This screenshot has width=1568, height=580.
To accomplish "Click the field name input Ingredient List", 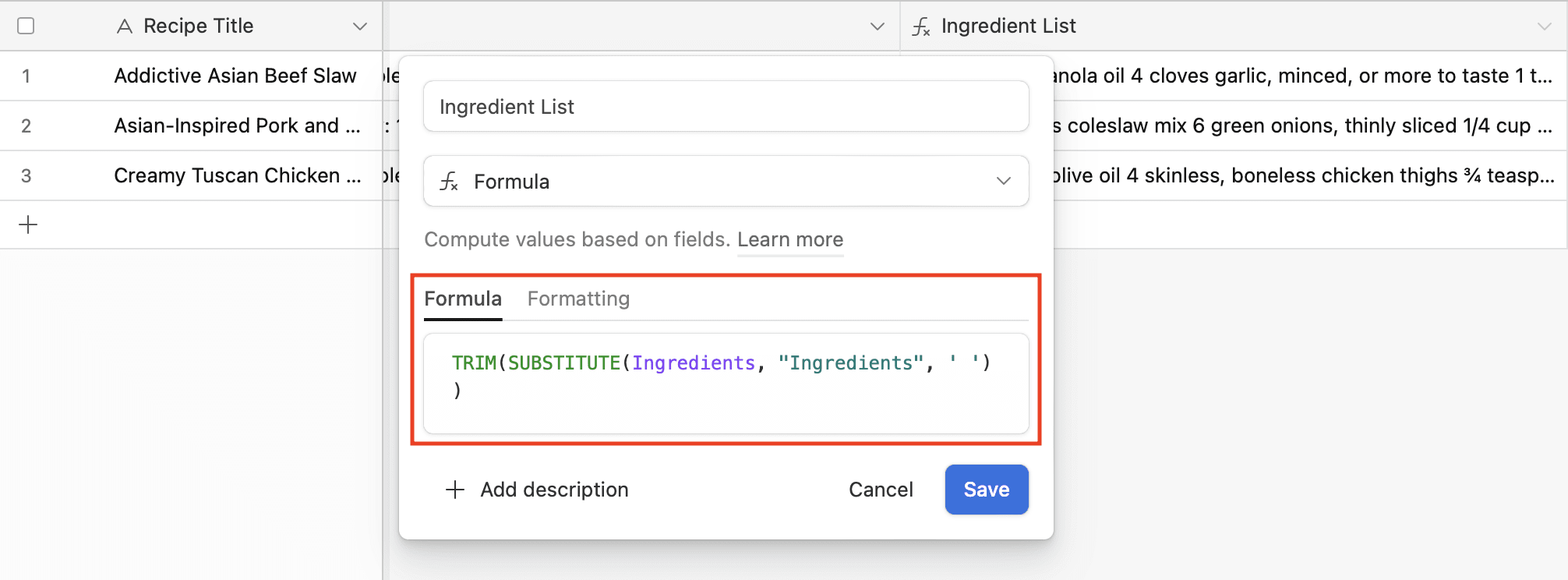I will pyautogui.click(x=726, y=106).
